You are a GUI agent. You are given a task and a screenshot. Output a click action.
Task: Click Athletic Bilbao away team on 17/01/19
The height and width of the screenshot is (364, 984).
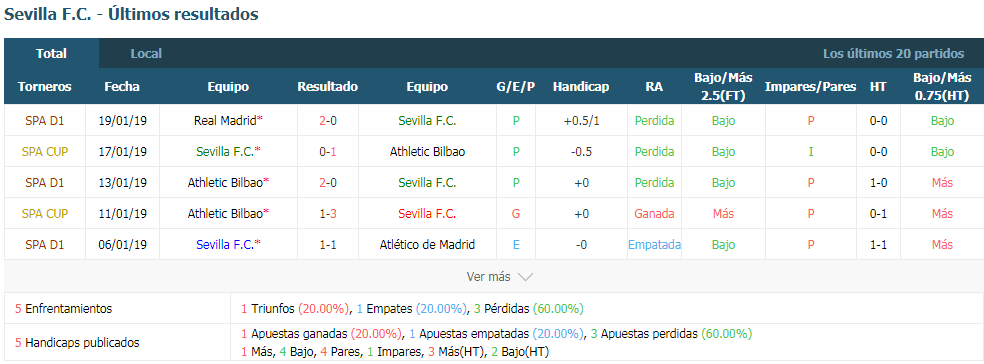tap(427, 152)
